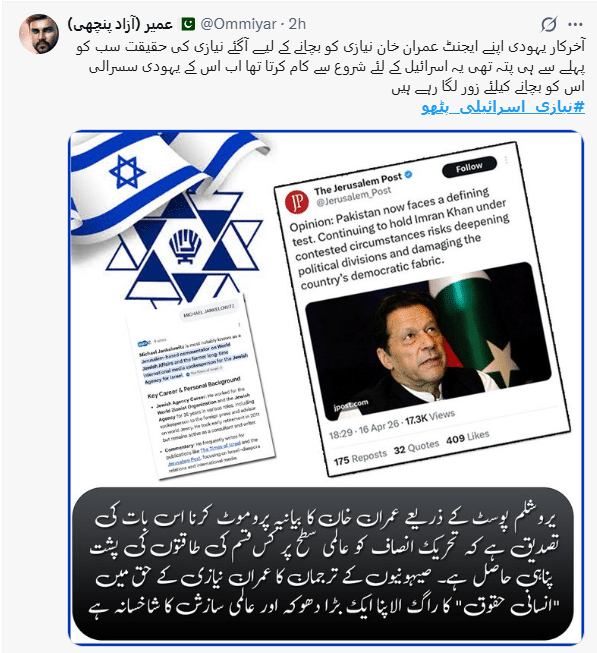Open the Grok explain icon beside the timestamp
The width and height of the screenshot is (597, 653).
pos(549,25)
